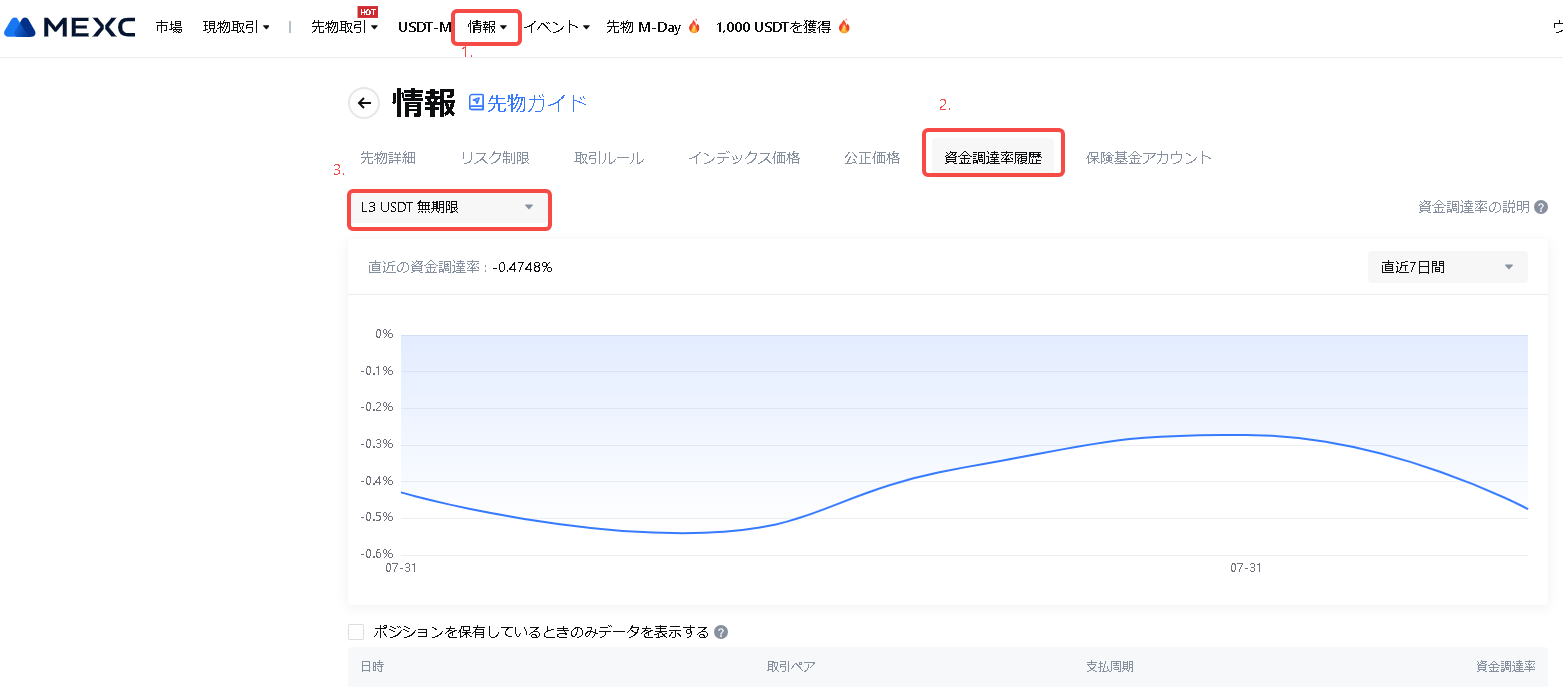Viewport: 1563px width, 692px height.
Task: Expand the 現物取引 menu
Action: (236, 27)
